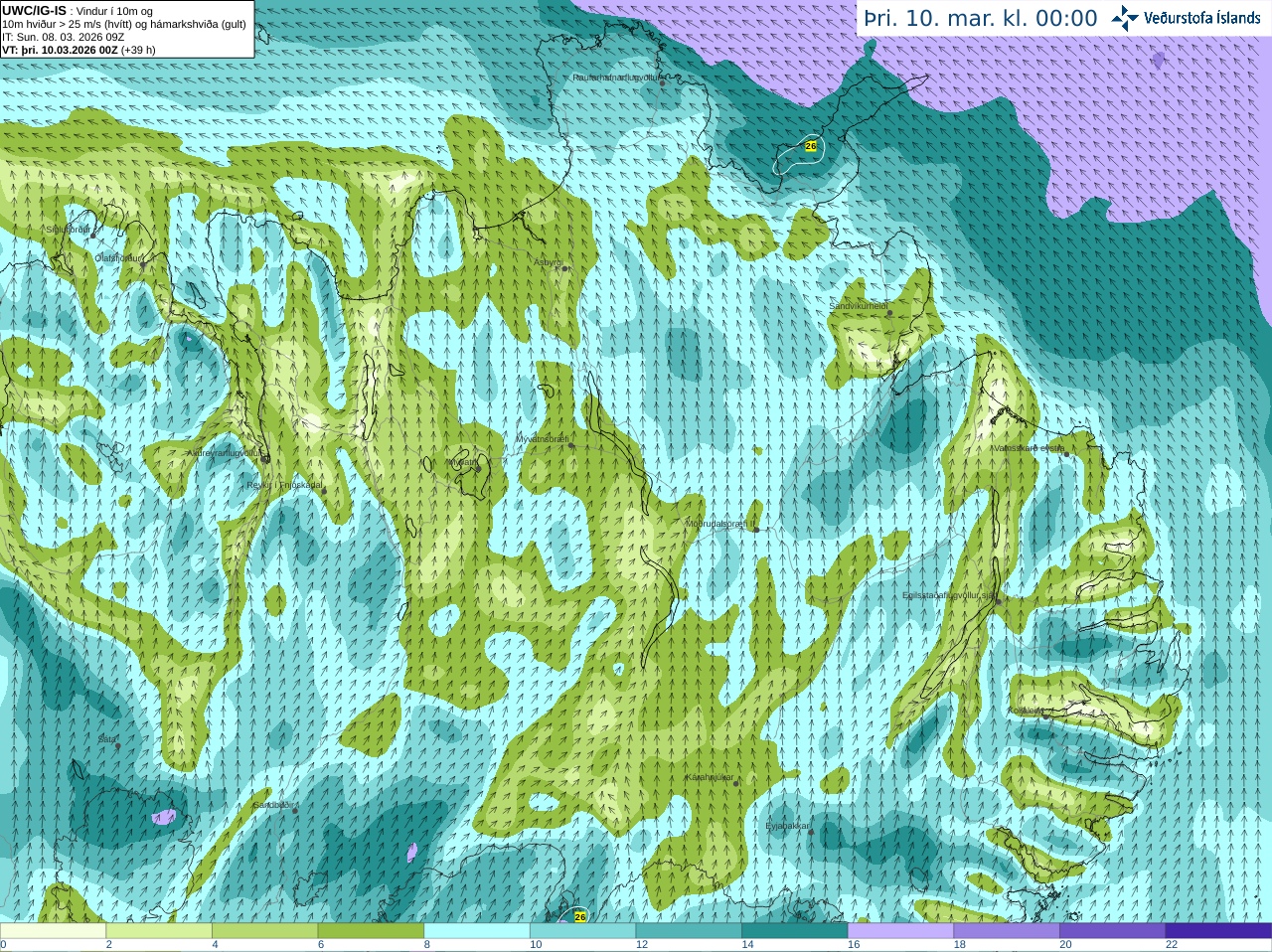Click the Raufarhafnarflugvöllur station marker
1272x952 pixels.
coord(663,83)
